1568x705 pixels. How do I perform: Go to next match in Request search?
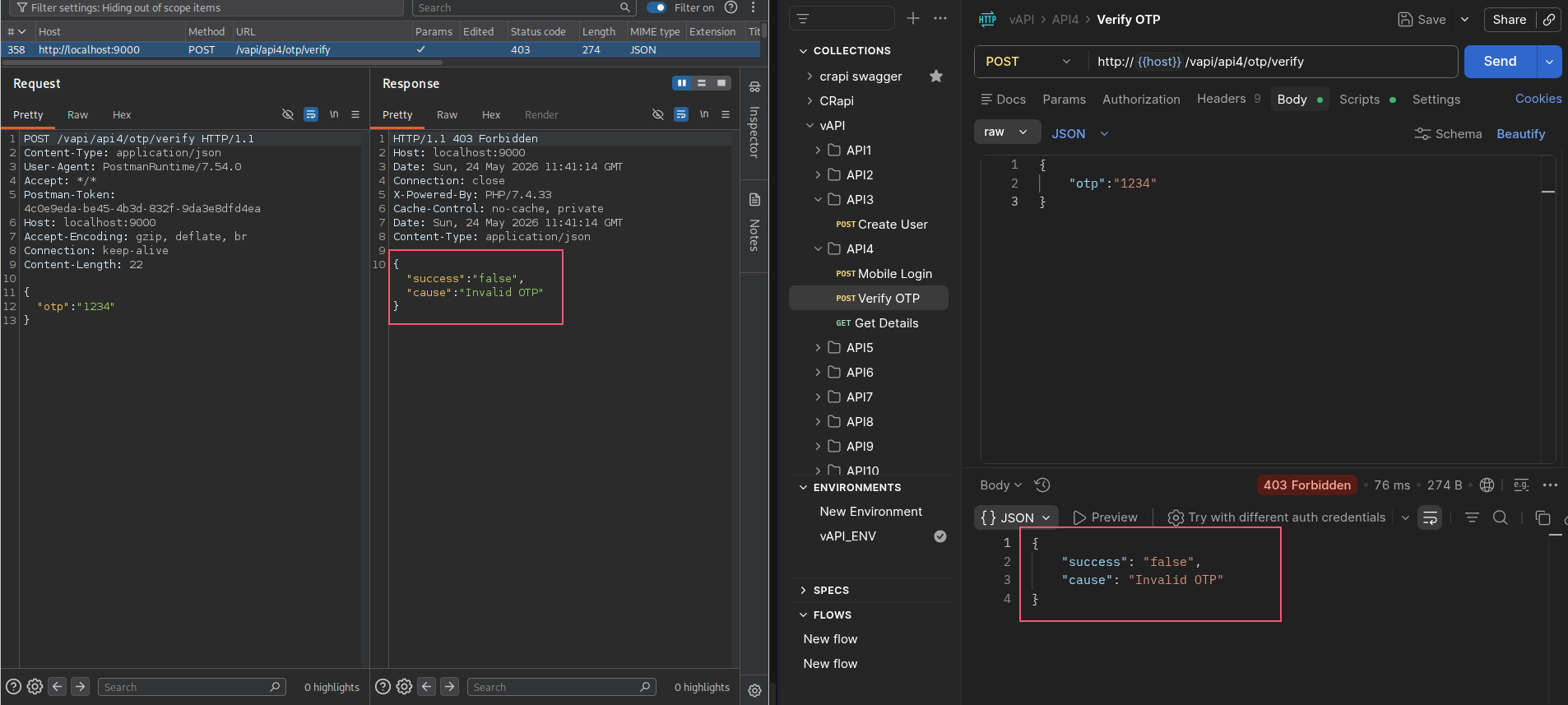click(x=80, y=686)
